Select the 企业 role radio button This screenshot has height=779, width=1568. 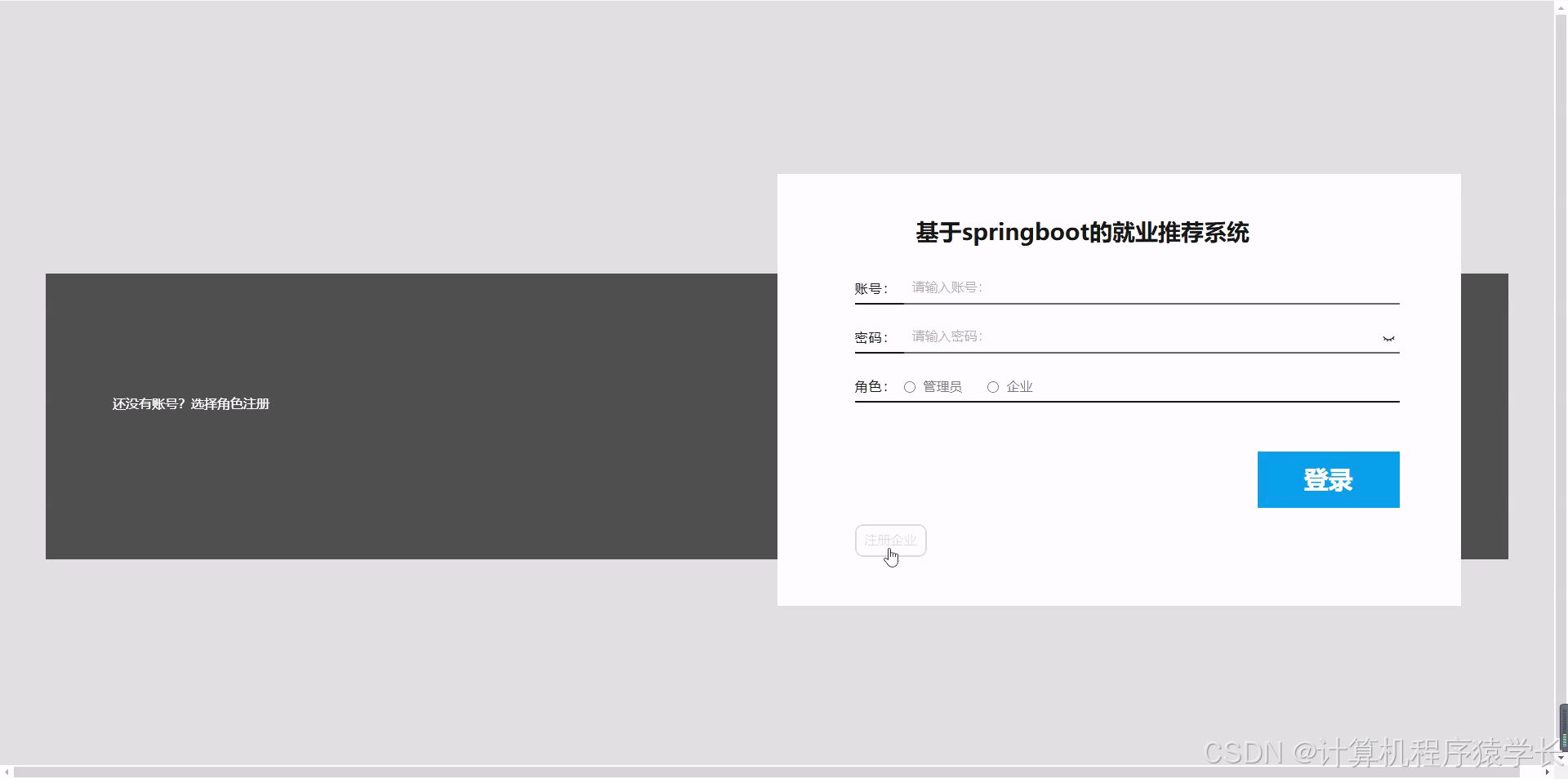(992, 386)
